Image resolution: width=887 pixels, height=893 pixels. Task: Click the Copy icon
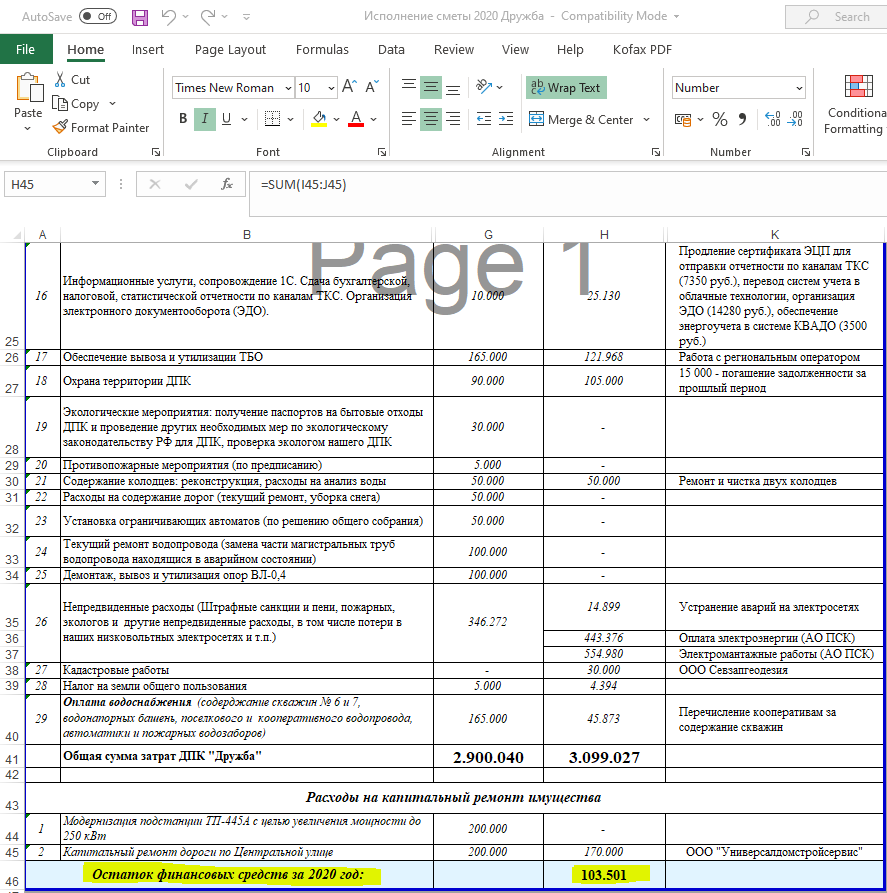tap(60, 104)
